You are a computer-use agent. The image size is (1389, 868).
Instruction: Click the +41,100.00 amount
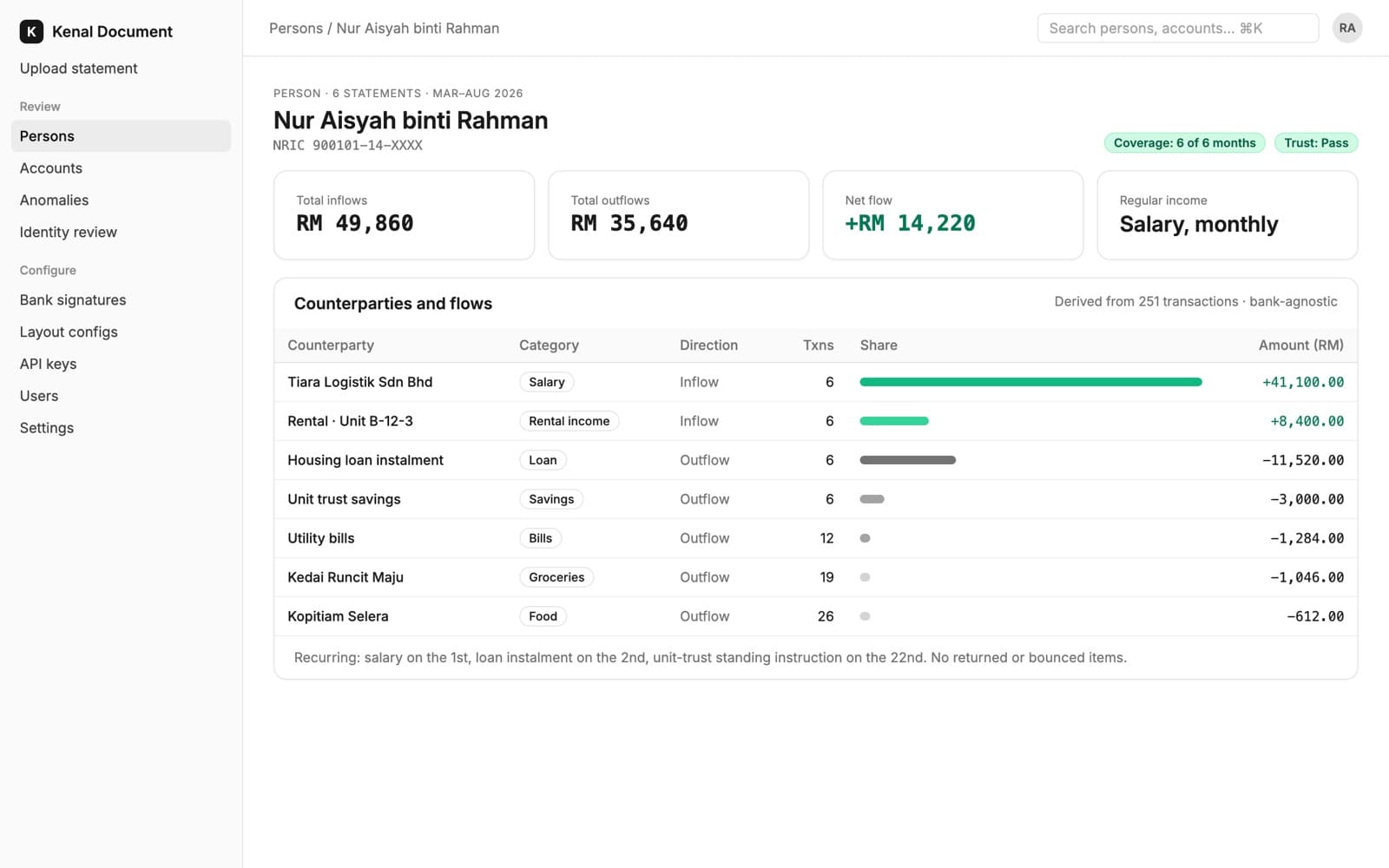coord(1303,382)
